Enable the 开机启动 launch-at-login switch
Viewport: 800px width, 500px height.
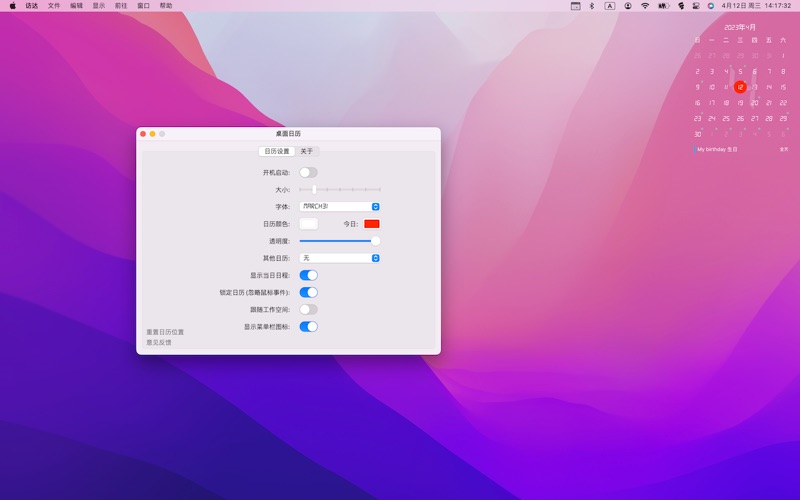[308, 172]
